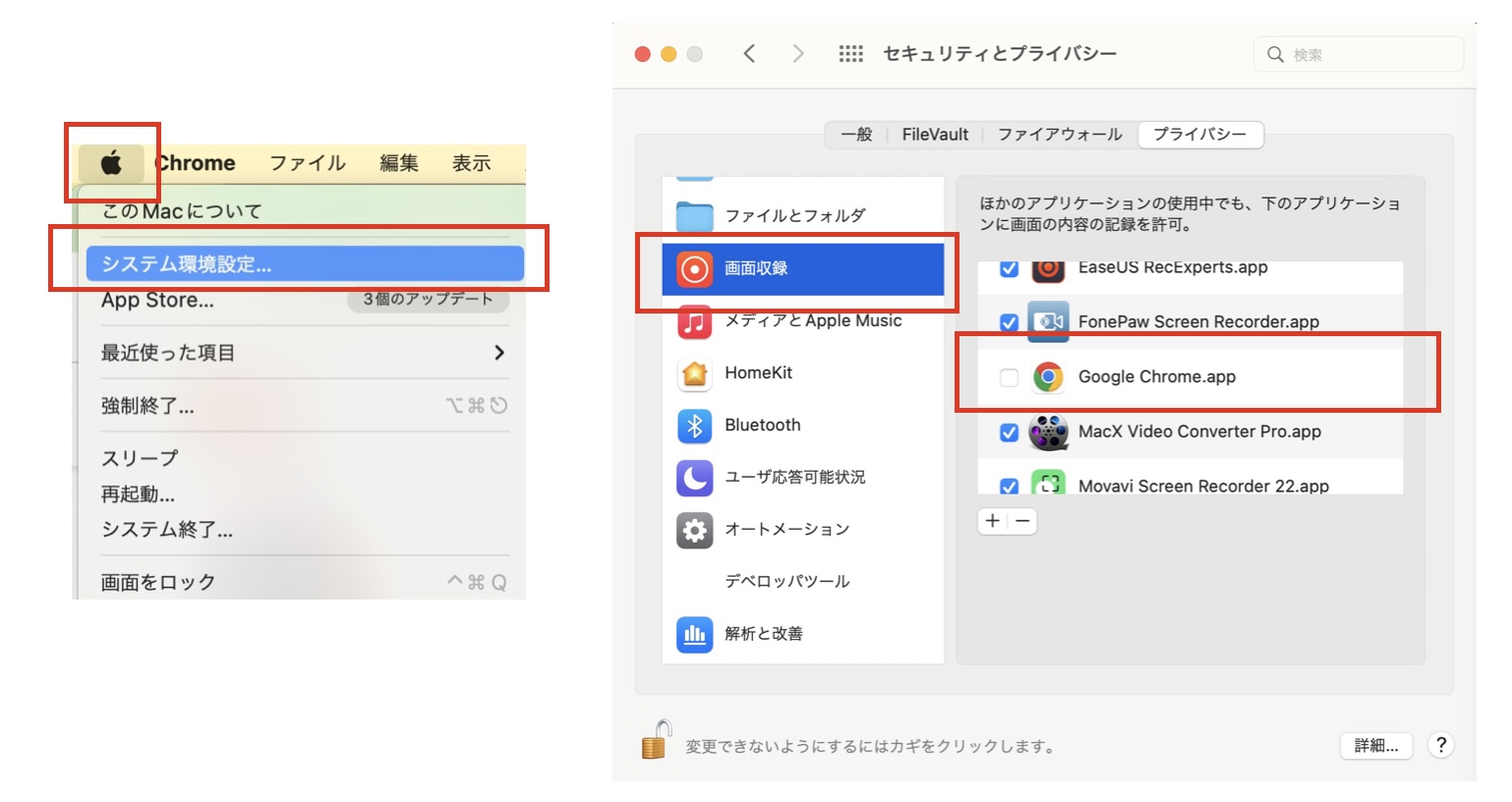Select 画面収録 in privacy list

[x=803, y=268]
